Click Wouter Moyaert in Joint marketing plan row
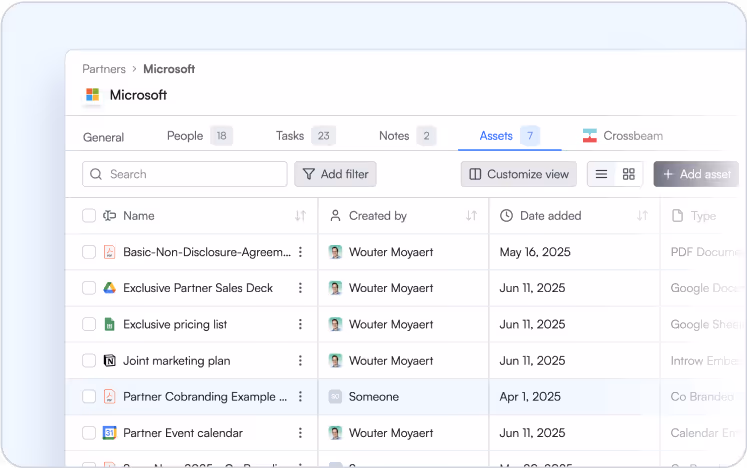 pyautogui.click(x=391, y=361)
